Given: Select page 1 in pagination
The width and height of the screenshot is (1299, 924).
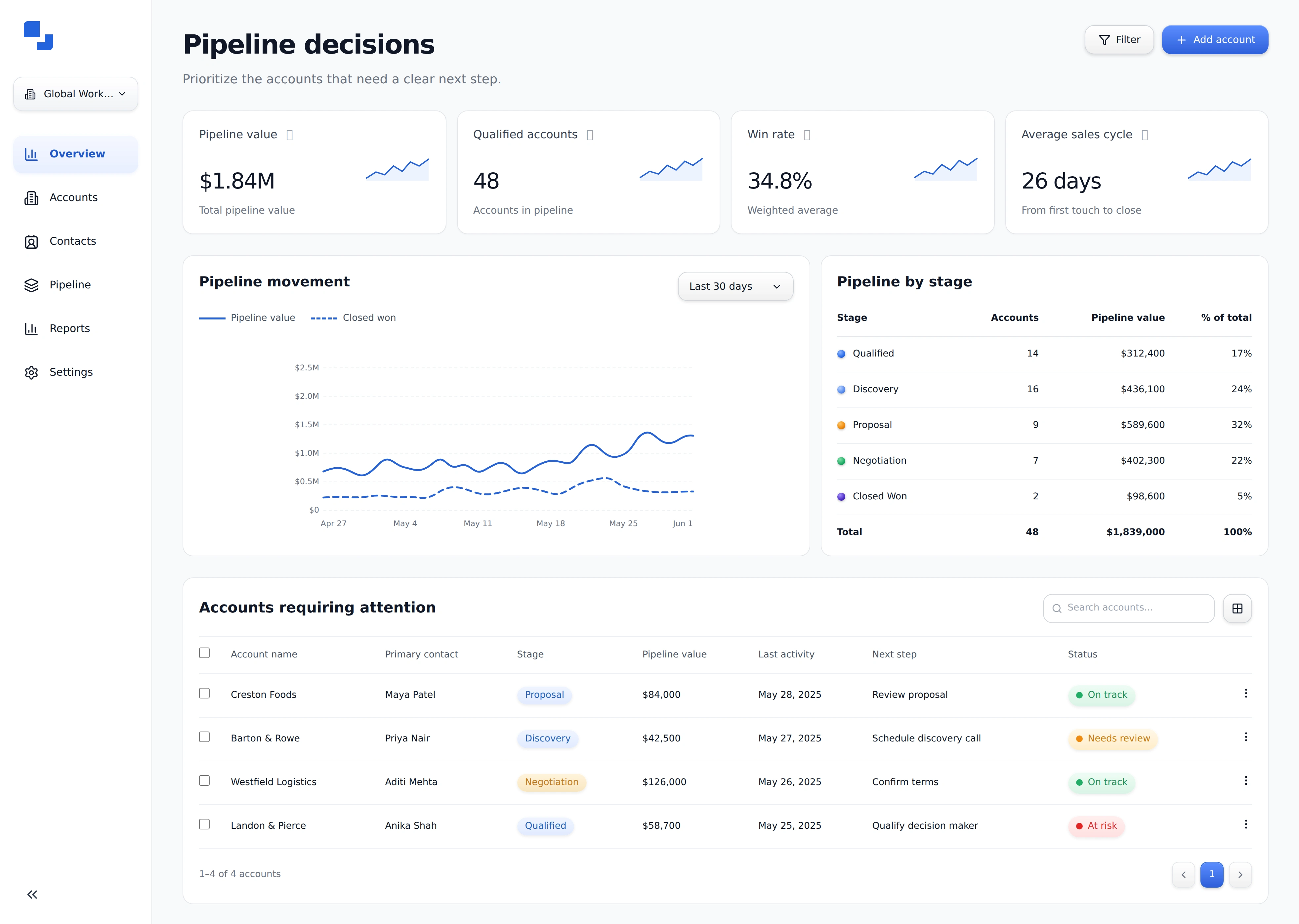Looking at the screenshot, I should (1212, 874).
